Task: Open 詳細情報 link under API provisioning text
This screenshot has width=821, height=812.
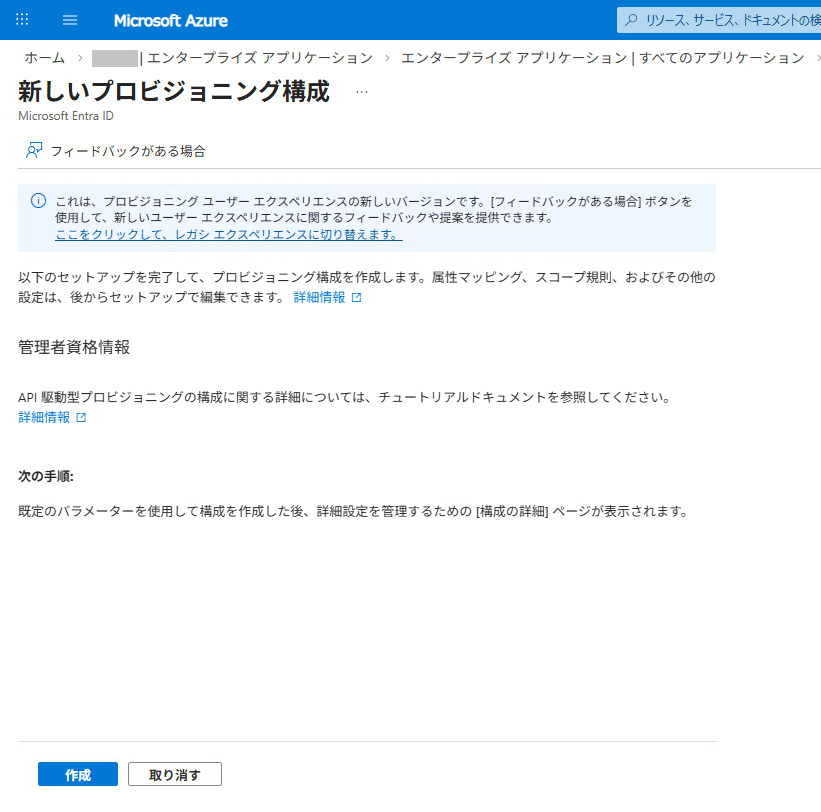Action: (x=44, y=417)
